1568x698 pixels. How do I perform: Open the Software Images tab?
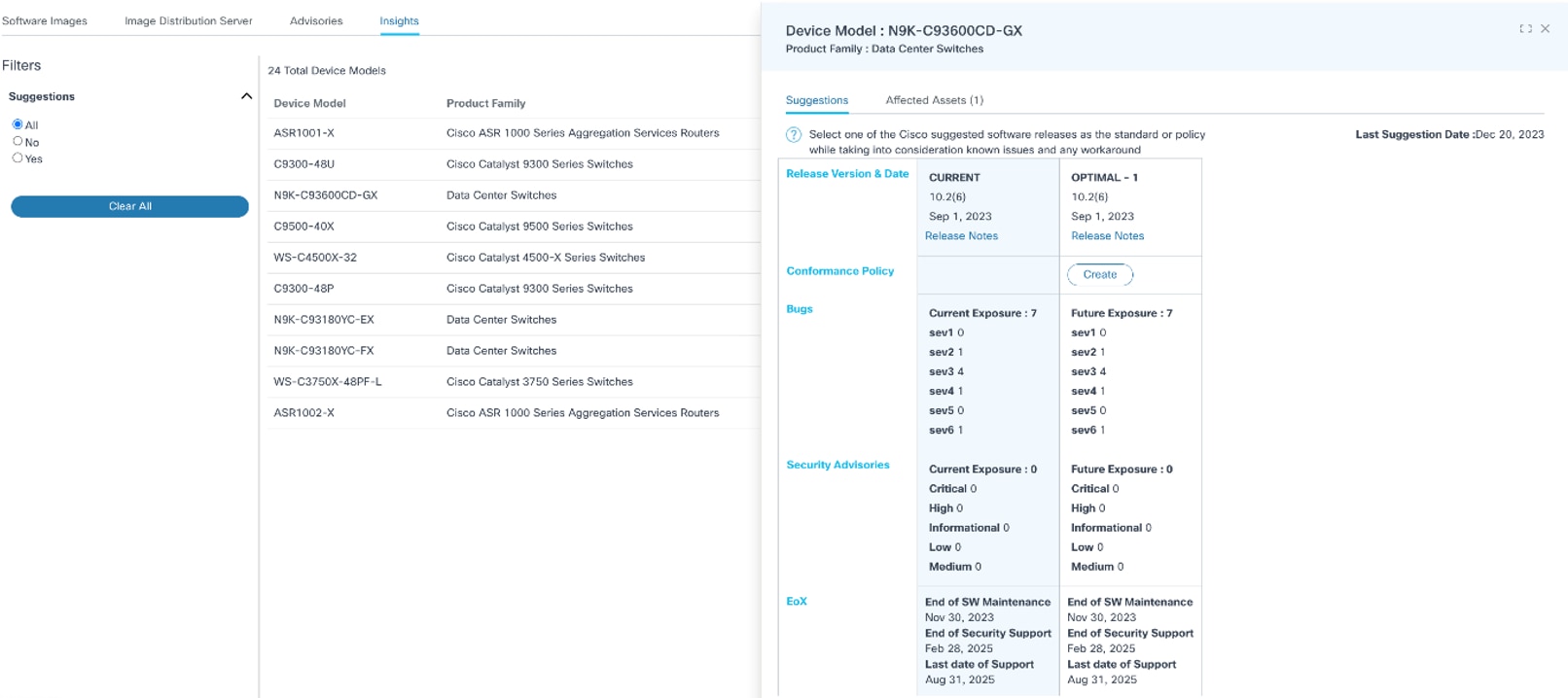[45, 20]
